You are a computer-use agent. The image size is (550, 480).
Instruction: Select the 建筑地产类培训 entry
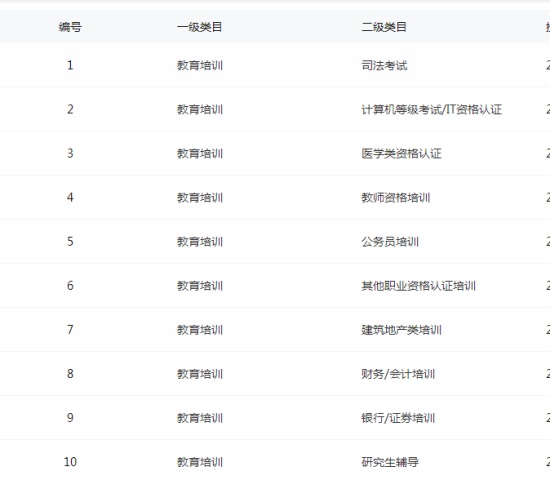[401, 330]
